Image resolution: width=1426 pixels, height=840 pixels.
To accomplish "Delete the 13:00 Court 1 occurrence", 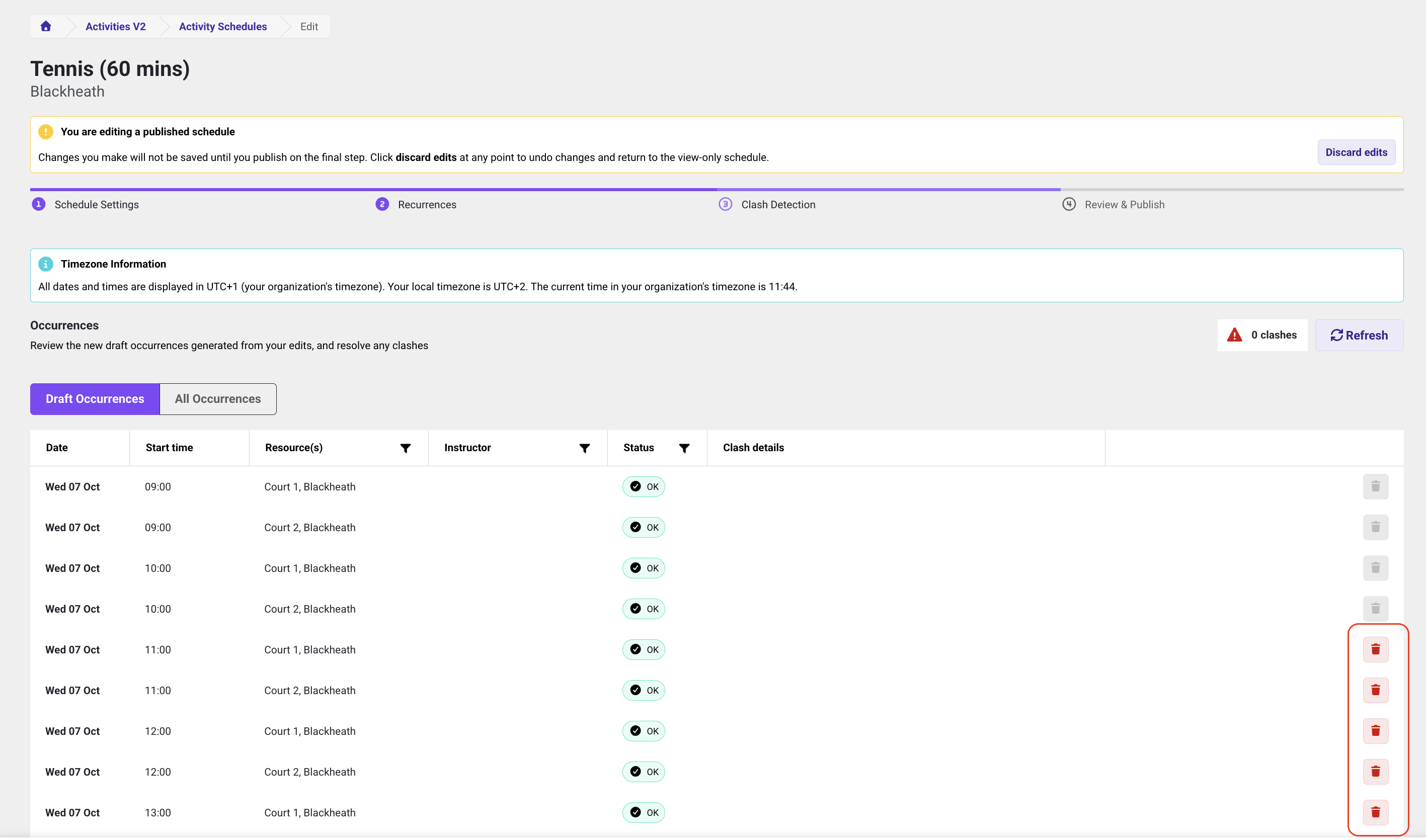I will click(x=1375, y=813).
